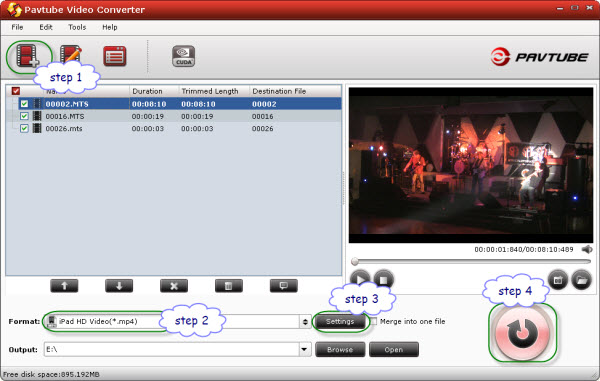
Task: Open the Output path dropdown arrow
Action: pyautogui.click(x=305, y=349)
